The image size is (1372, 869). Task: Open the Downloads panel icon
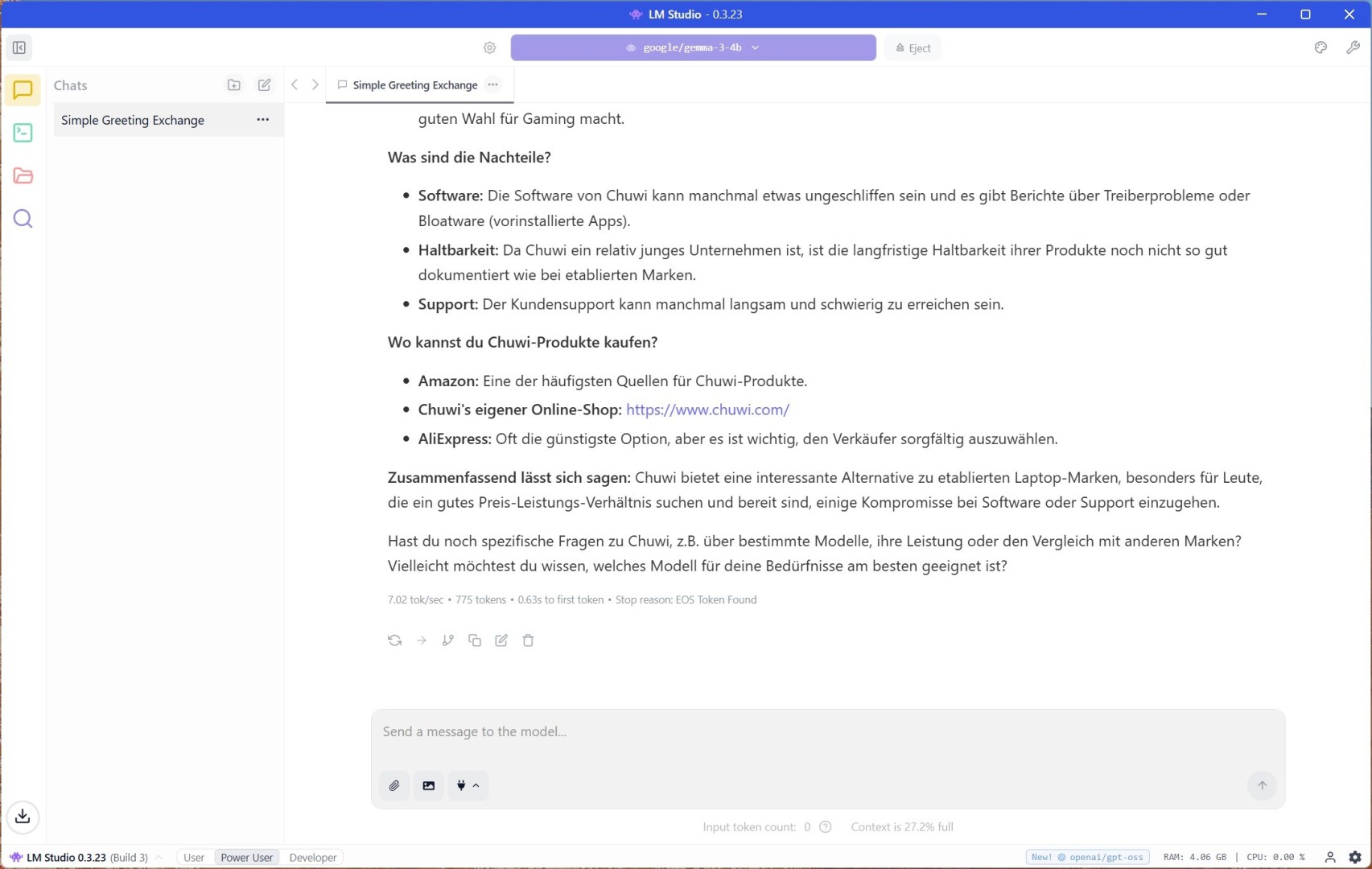point(23,816)
